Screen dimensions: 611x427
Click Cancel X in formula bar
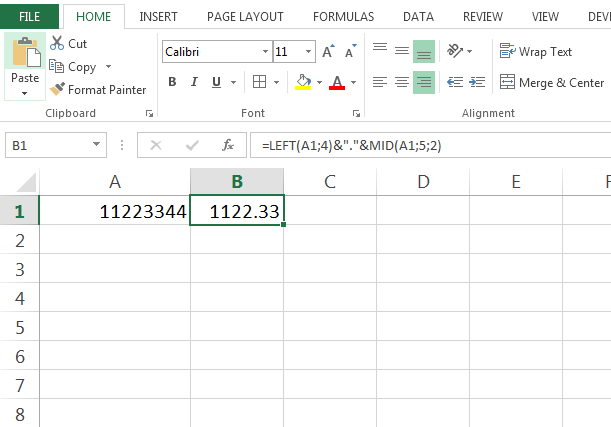[x=156, y=145]
